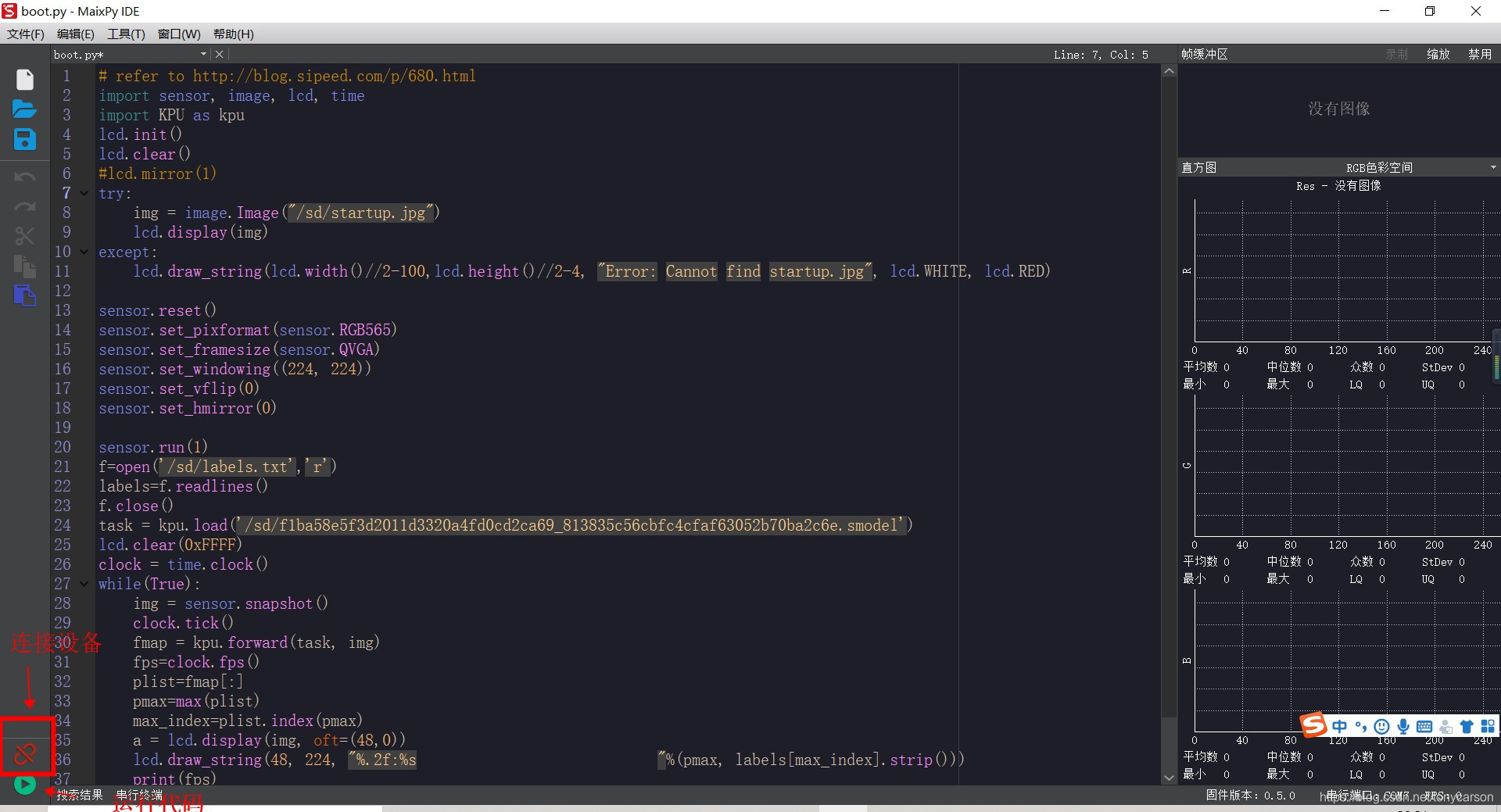Start voice input via microphone icon
1501x812 pixels.
1403,726
